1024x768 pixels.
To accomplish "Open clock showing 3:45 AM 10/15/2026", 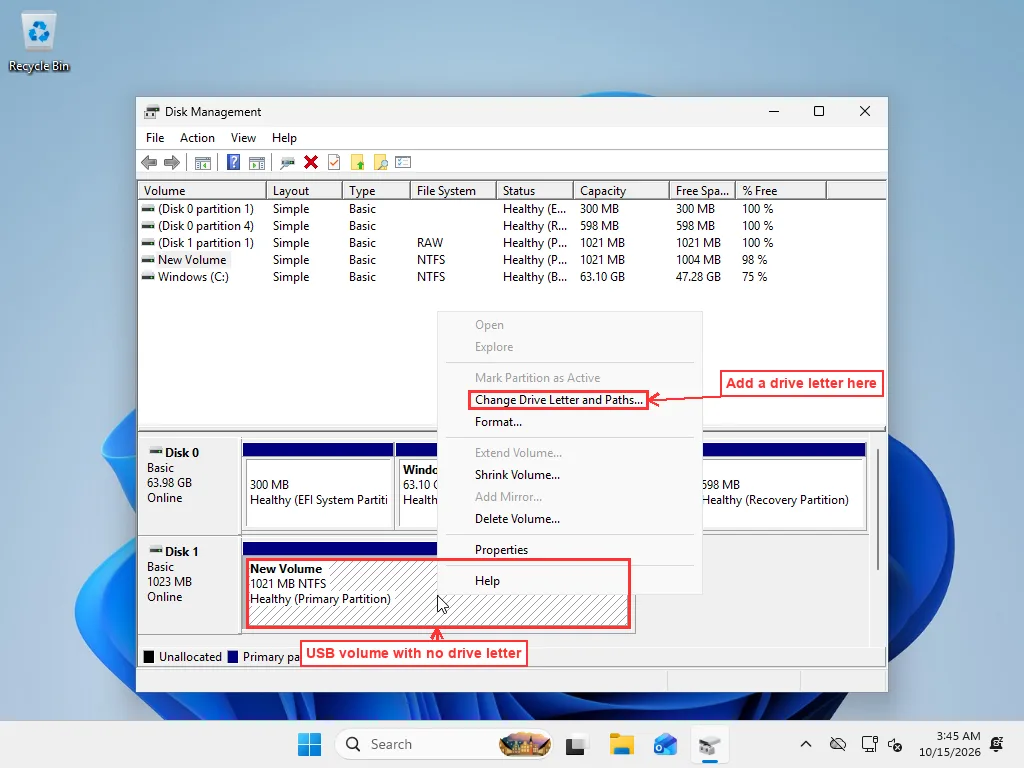I will point(949,744).
